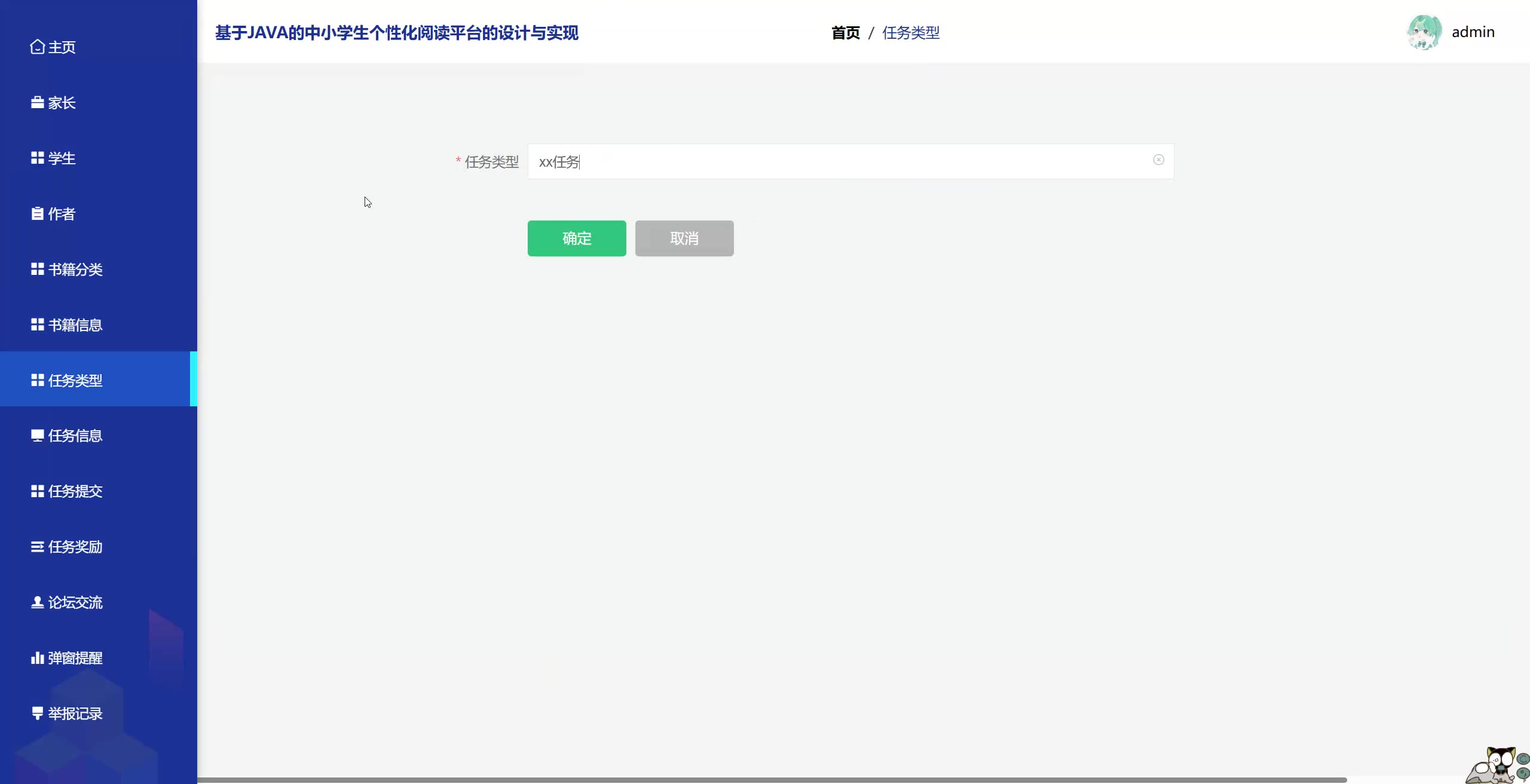Click into the 任务类型 text field

click(837, 161)
